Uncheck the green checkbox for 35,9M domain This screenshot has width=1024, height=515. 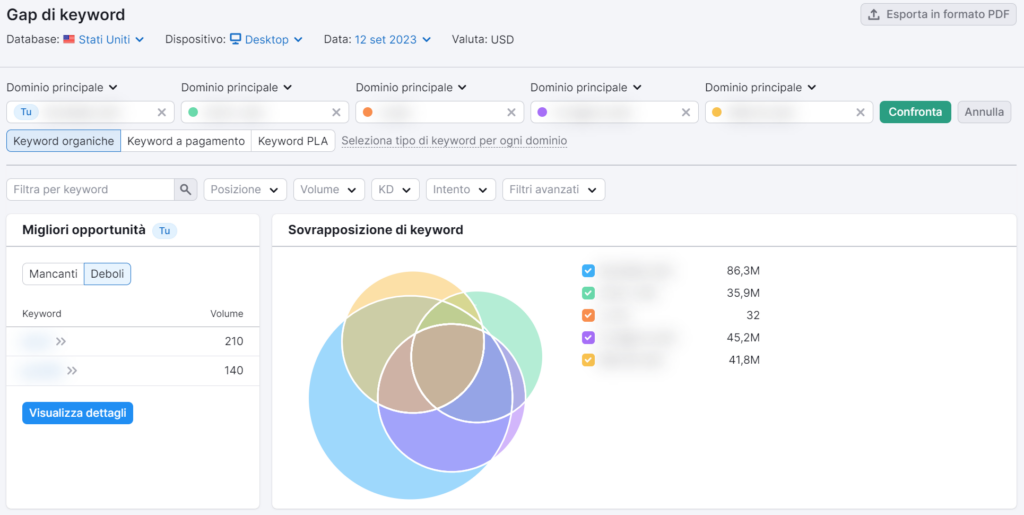point(588,293)
